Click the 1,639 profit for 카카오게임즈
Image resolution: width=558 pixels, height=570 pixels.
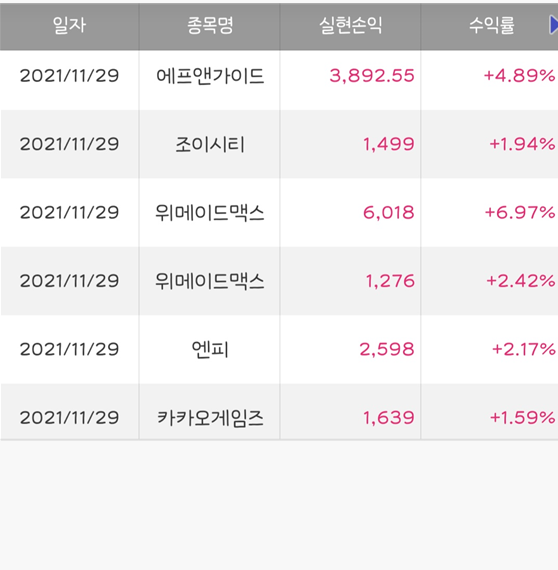(389, 417)
